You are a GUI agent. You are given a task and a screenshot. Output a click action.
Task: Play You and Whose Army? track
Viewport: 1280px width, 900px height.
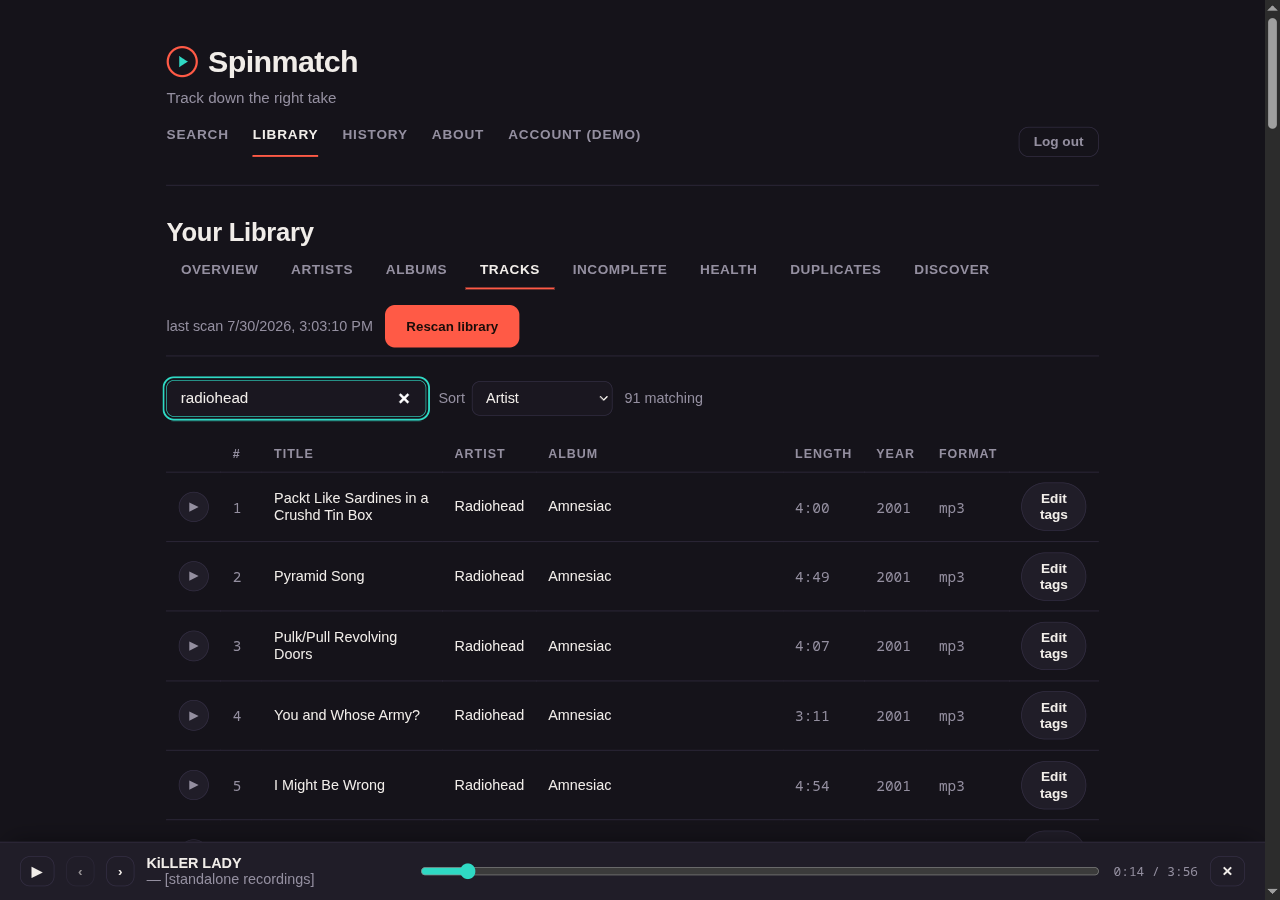click(194, 715)
